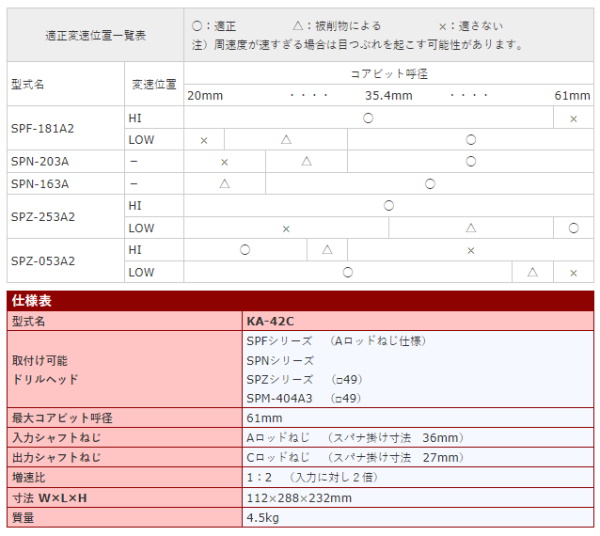Click the 最大コアビット呼径 spec label
The height and width of the screenshot is (536, 600).
tap(62, 418)
